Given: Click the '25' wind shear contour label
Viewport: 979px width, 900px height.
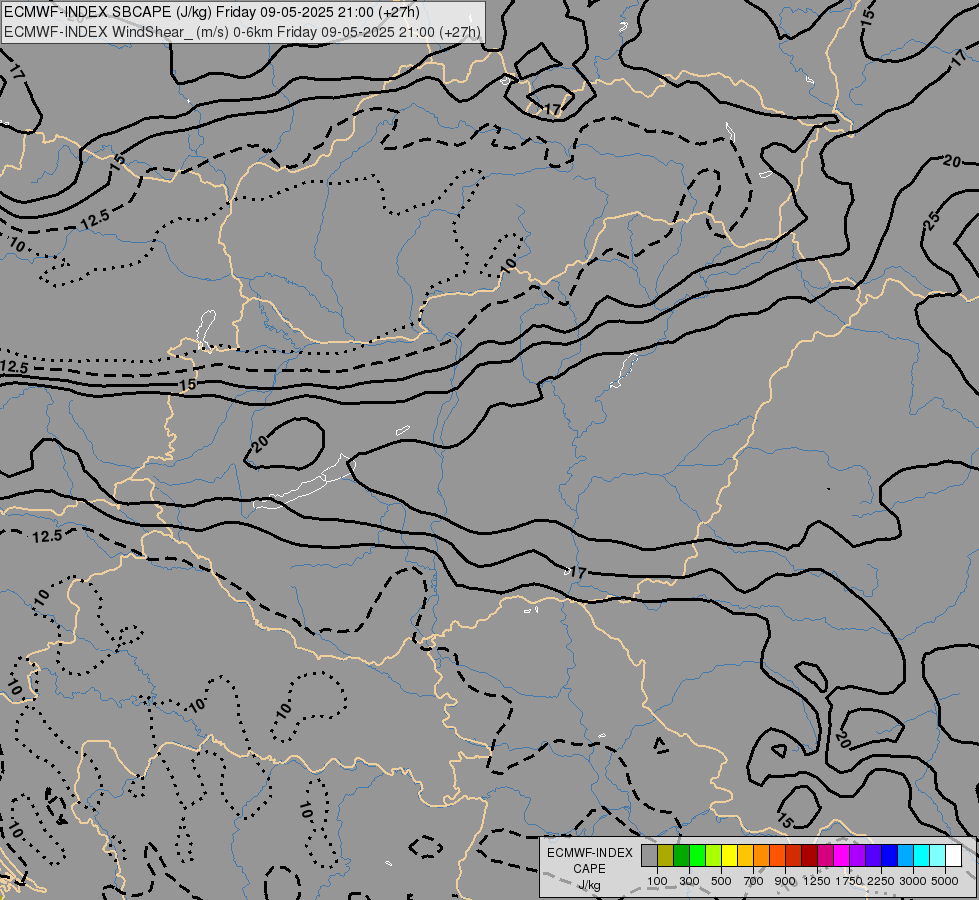Looking at the screenshot, I should coord(932,220).
